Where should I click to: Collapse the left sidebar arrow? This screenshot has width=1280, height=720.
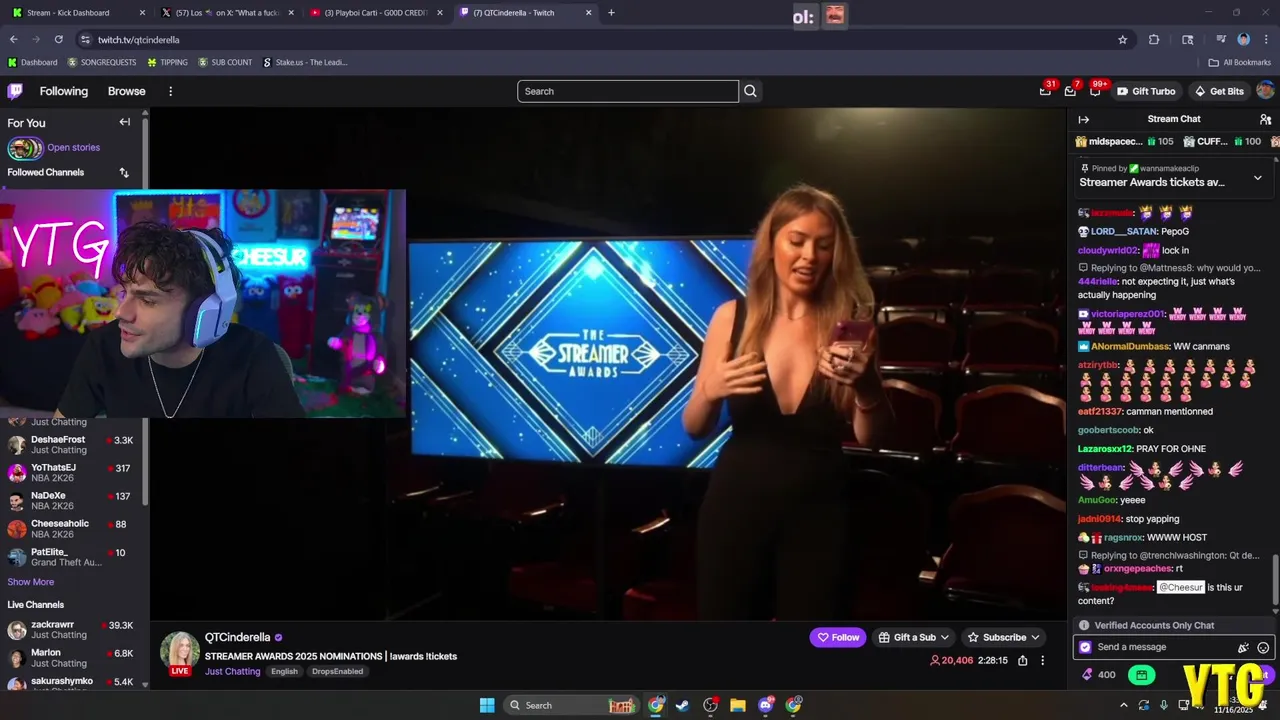coord(125,122)
